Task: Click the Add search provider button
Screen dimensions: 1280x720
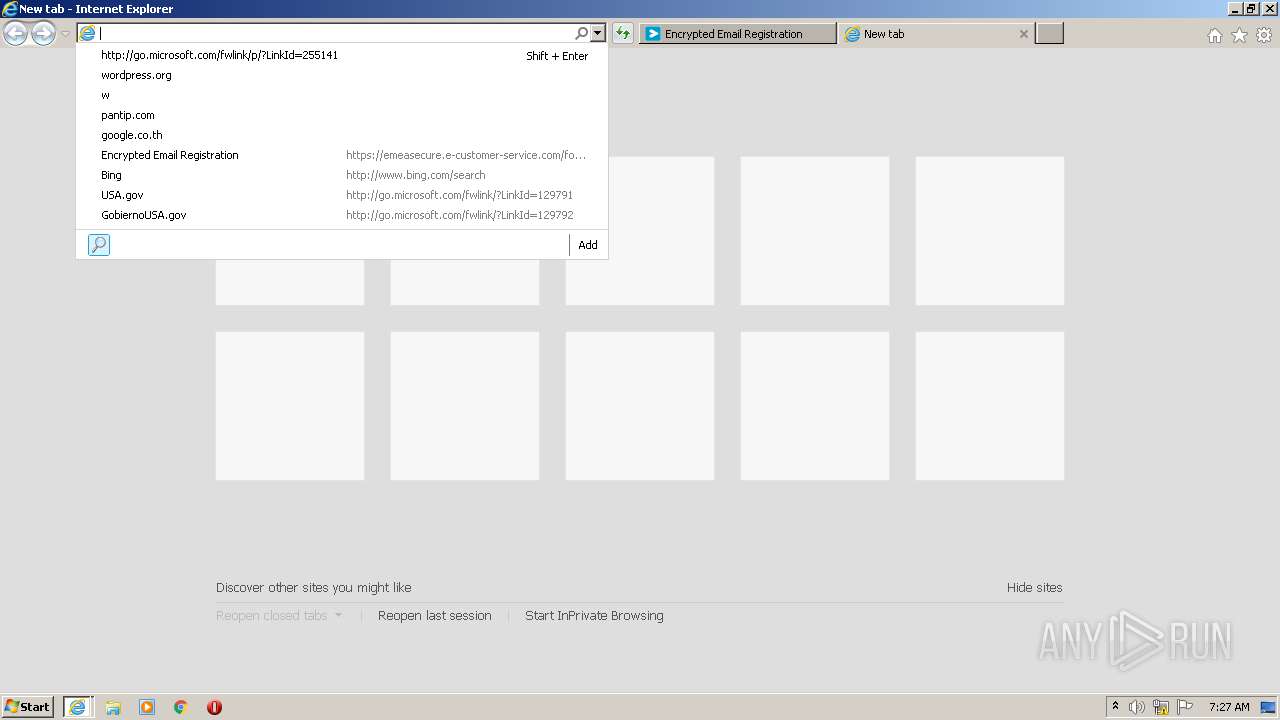Action: pos(588,245)
